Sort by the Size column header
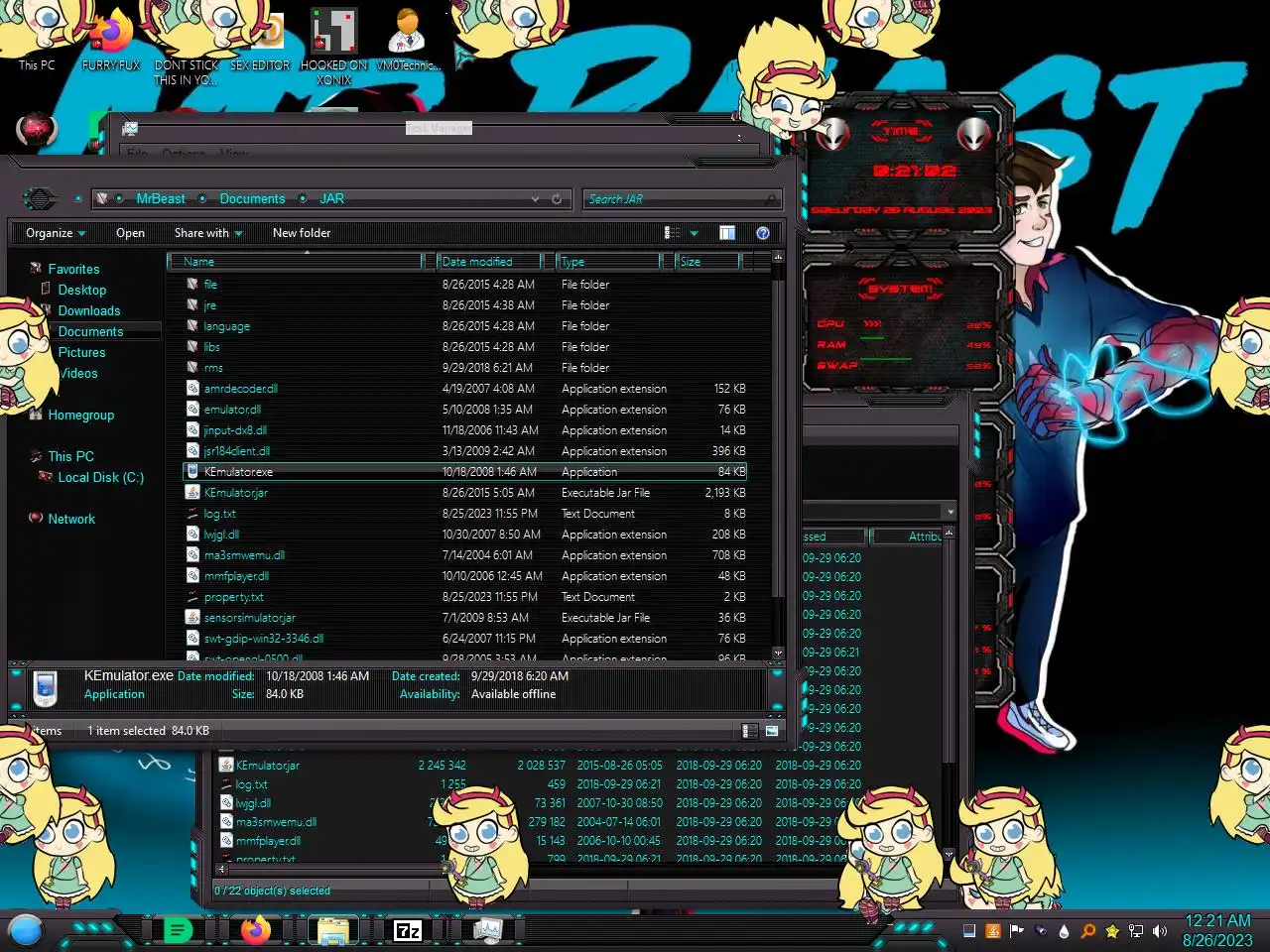Screen dimensions: 1270x952 707,262
